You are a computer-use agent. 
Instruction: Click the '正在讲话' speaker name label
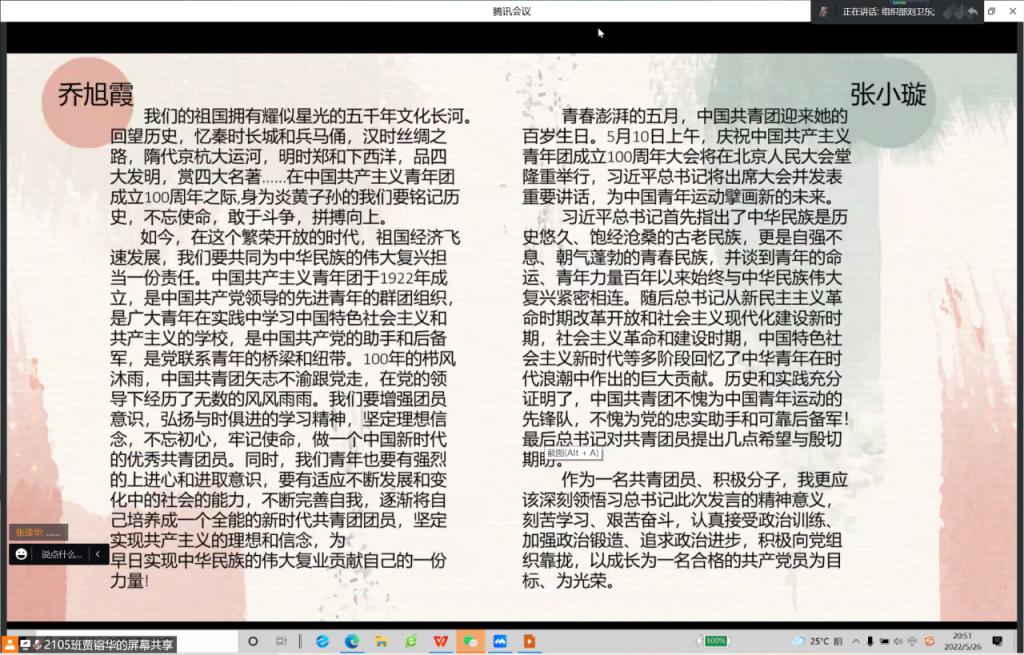click(885, 11)
